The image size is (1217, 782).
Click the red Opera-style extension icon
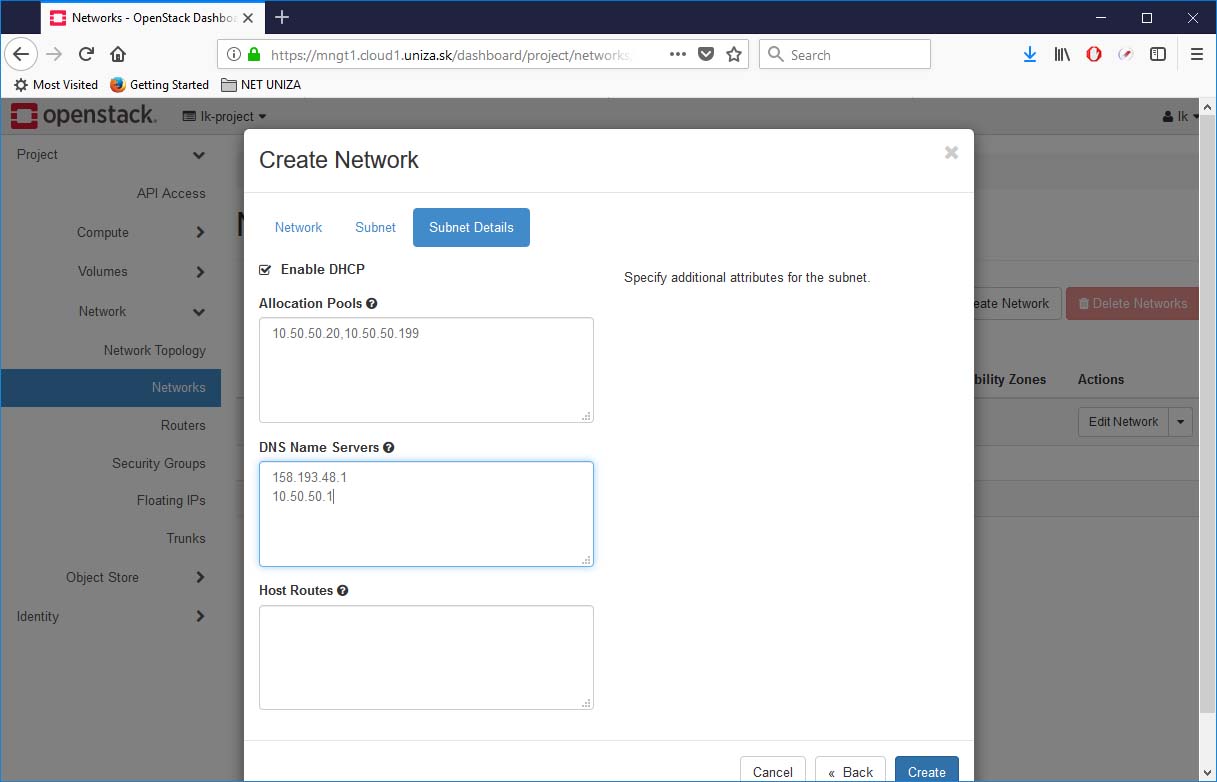tap(1094, 54)
